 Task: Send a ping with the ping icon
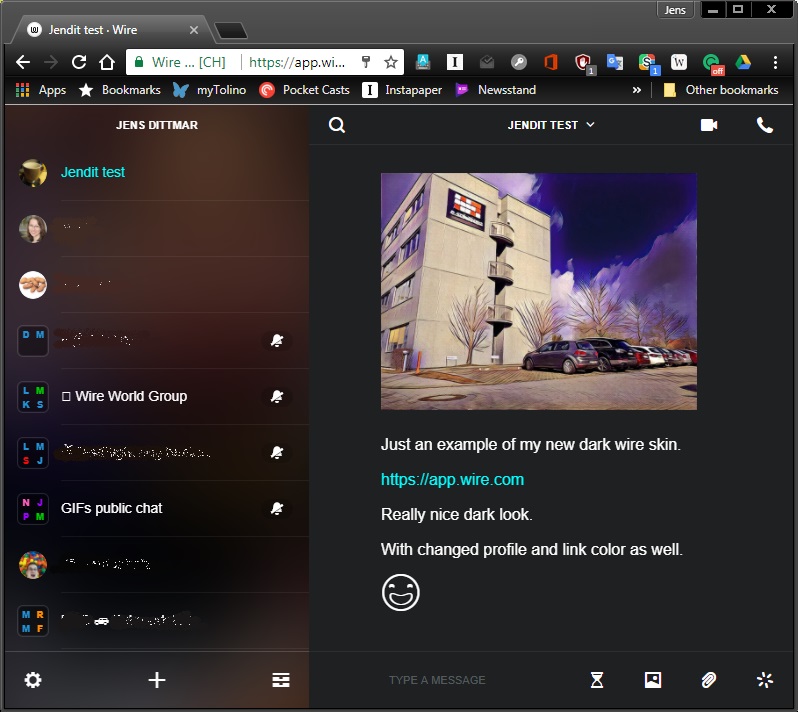(x=764, y=679)
